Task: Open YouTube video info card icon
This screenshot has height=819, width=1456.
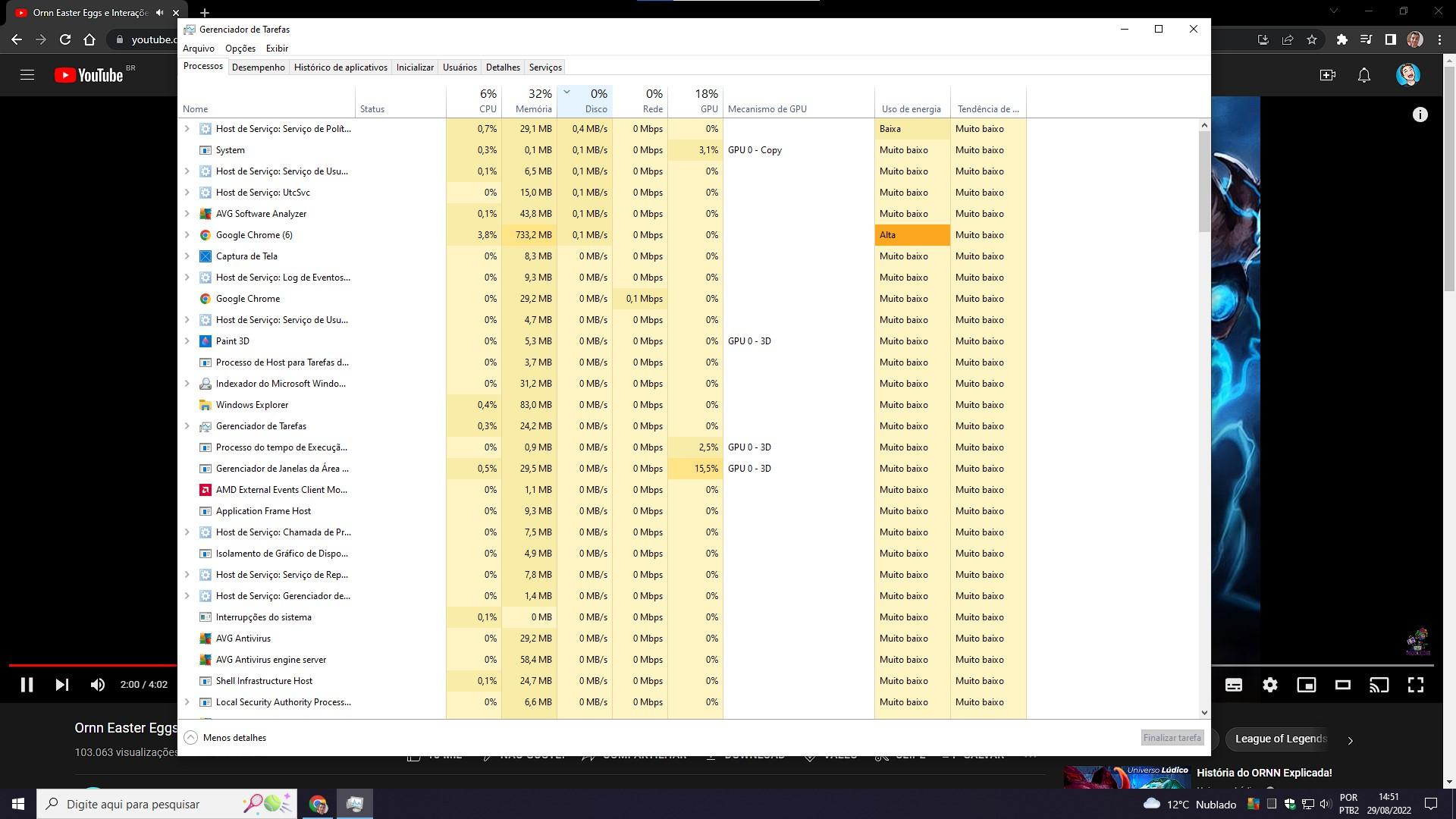Action: tap(1420, 115)
